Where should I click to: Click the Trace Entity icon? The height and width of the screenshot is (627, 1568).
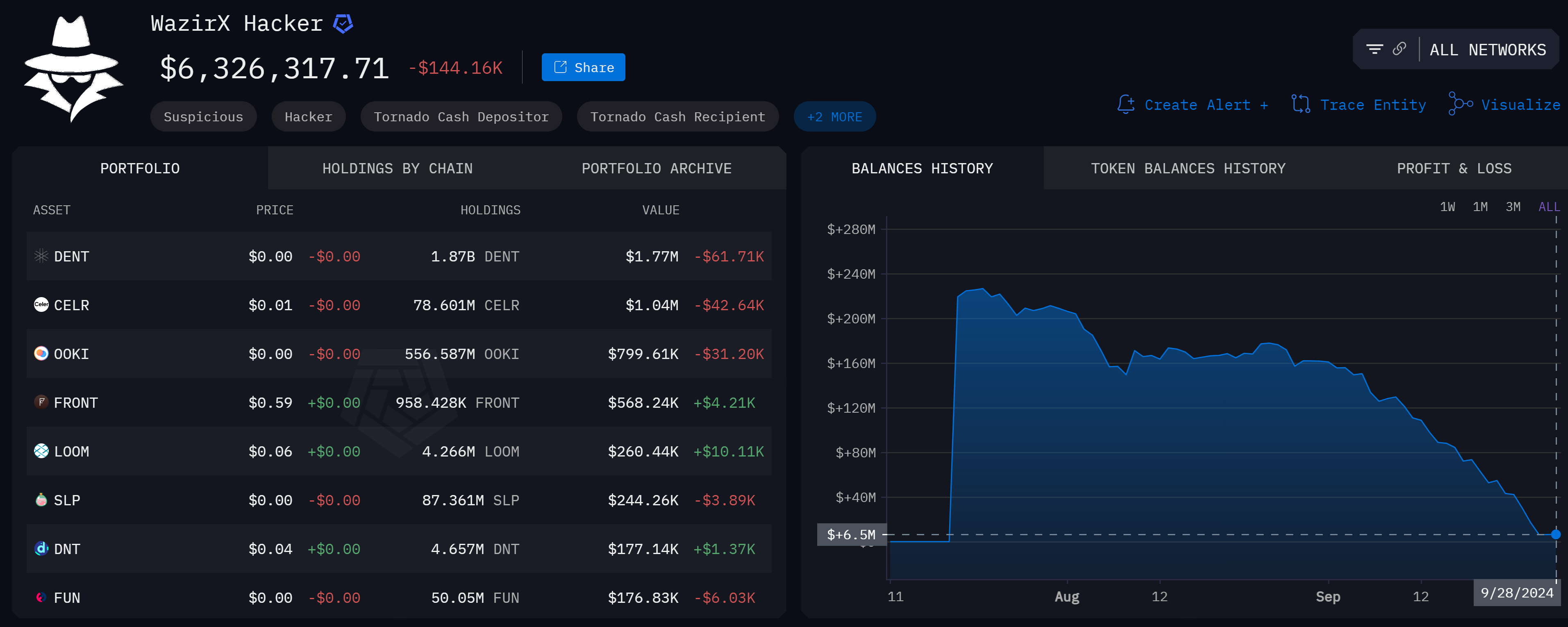tap(1300, 104)
